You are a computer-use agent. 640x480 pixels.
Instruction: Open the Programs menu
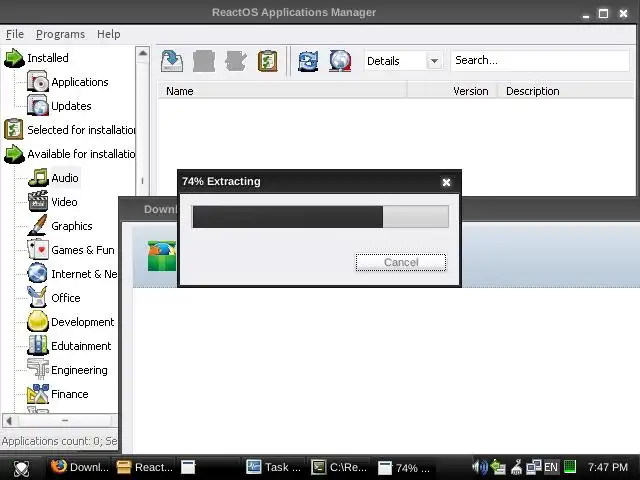[60, 34]
